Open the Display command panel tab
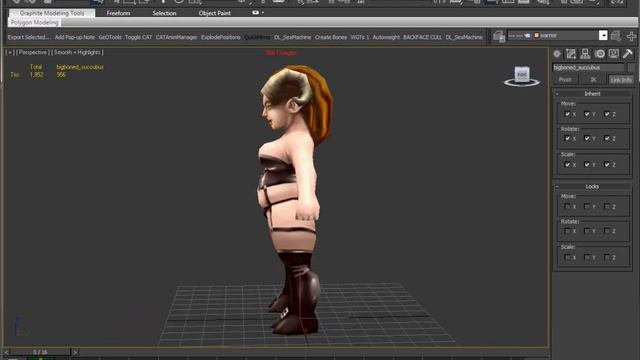The height and width of the screenshot is (360, 640). click(613, 53)
